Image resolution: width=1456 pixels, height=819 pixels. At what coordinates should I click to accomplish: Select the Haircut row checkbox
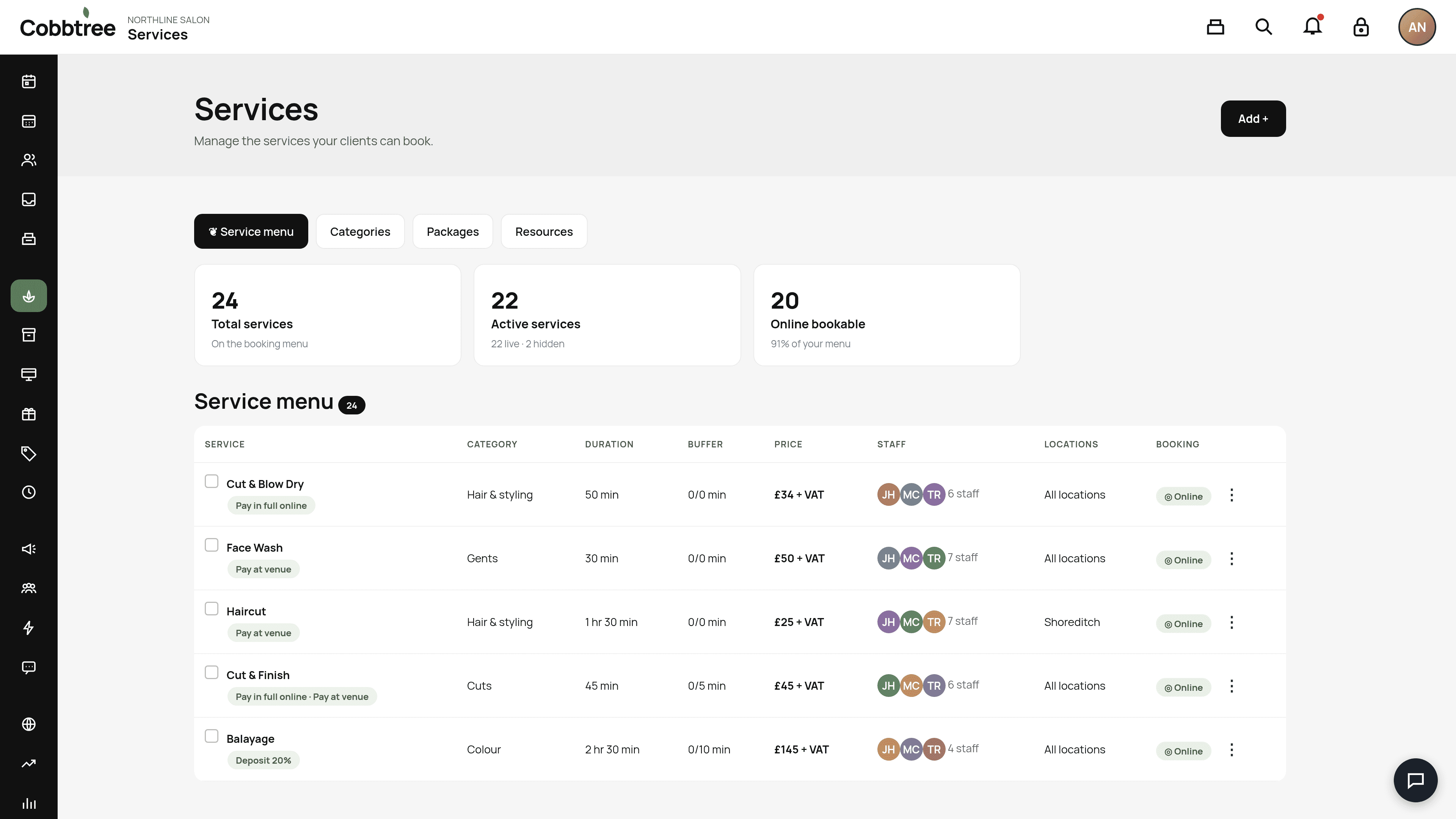[x=212, y=609]
